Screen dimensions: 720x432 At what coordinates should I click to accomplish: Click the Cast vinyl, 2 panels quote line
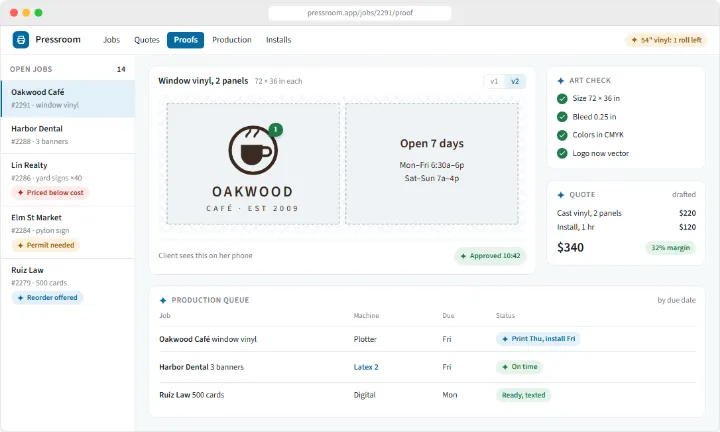point(626,213)
